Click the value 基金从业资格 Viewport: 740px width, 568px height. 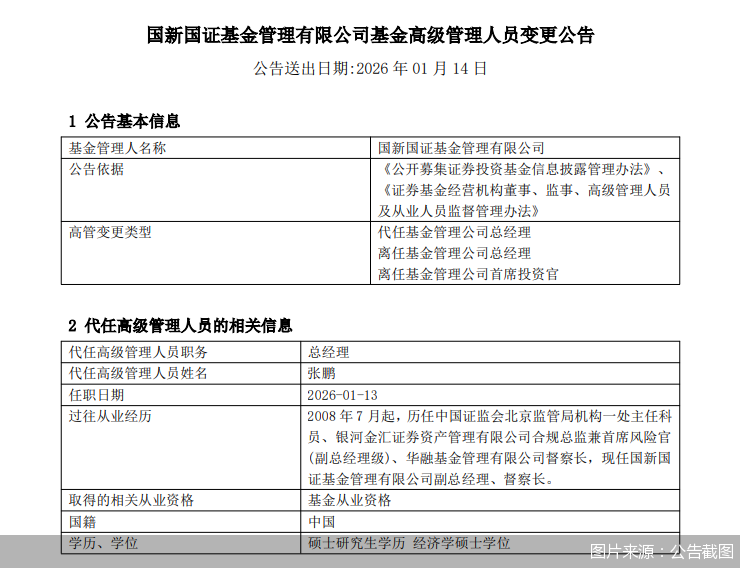(349, 500)
